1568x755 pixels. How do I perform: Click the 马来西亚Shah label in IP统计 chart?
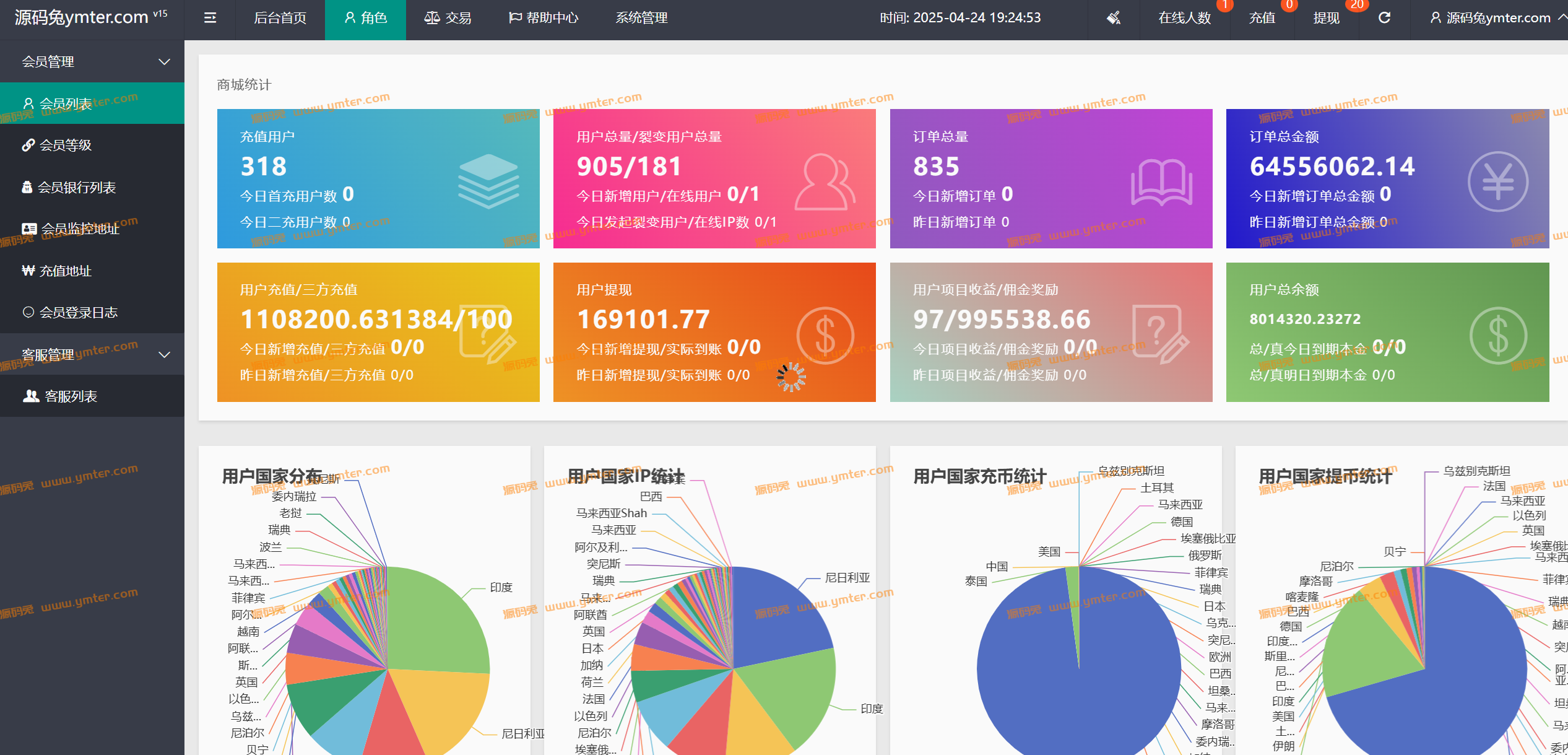[612, 513]
